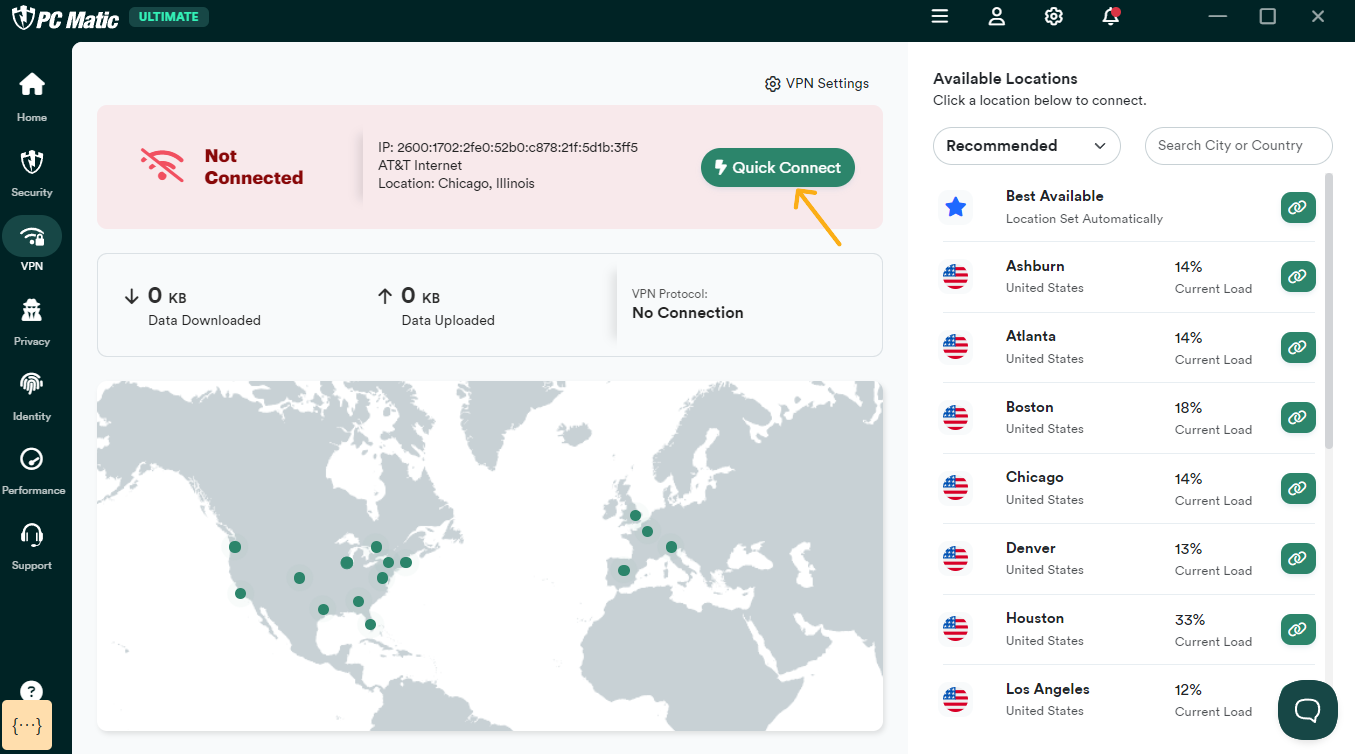
Task: Open the chat support bubble icon
Action: (1307, 709)
